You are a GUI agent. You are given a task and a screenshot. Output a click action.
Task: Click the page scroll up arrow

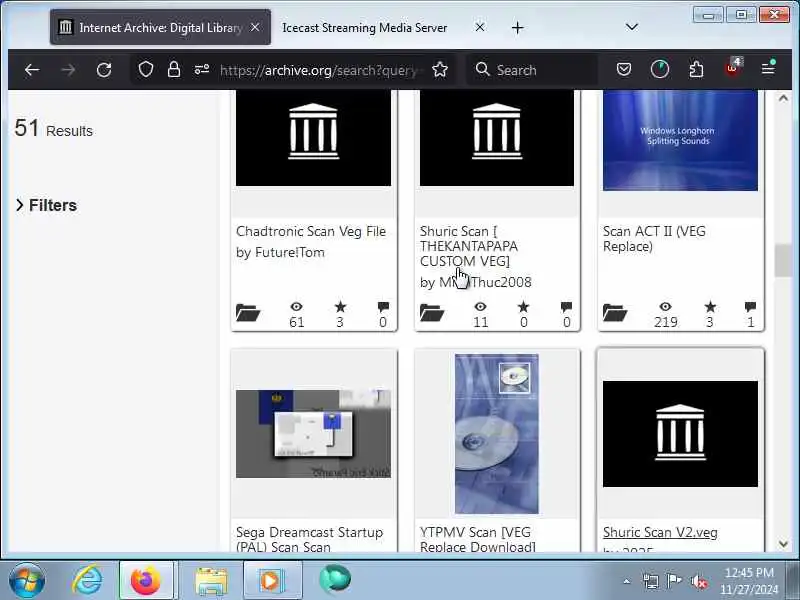tap(783, 98)
